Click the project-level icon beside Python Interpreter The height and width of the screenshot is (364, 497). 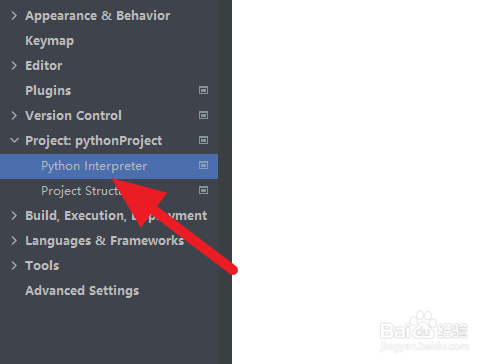coord(203,165)
